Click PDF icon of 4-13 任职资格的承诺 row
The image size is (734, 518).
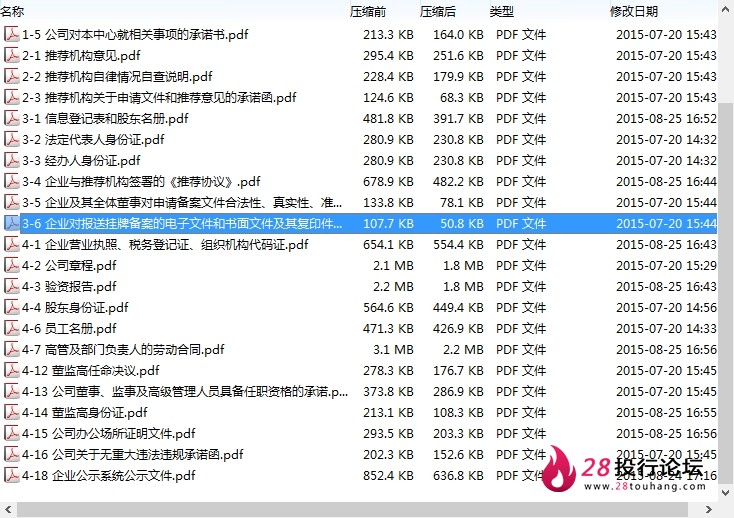11,391
